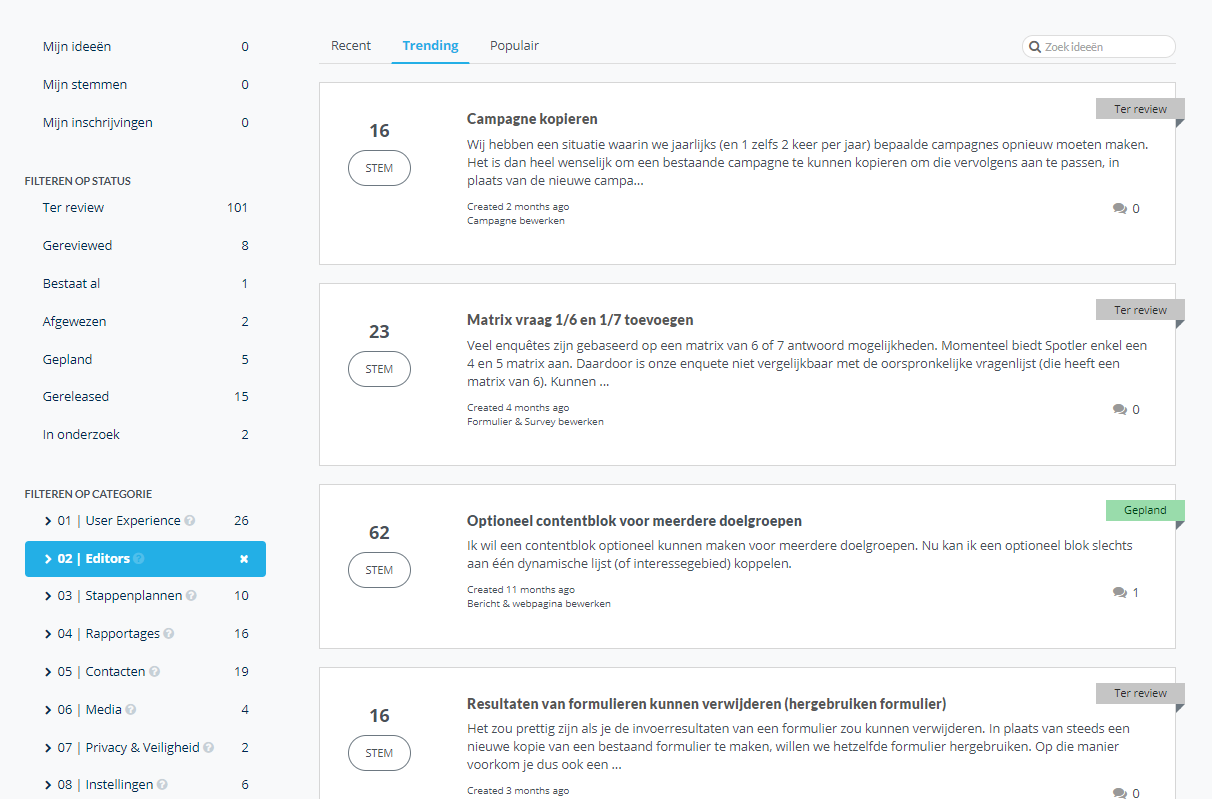1212x799 pixels.
Task: Switch to the Recent tab
Action: click(x=351, y=46)
